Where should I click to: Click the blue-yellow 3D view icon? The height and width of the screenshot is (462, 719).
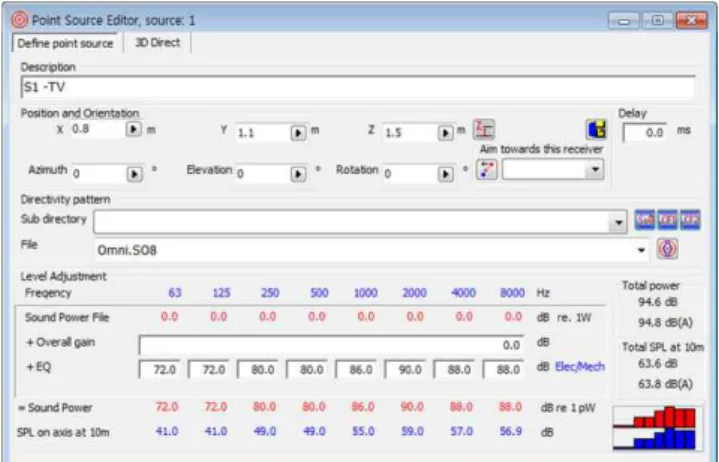pyautogui.click(x=597, y=130)
